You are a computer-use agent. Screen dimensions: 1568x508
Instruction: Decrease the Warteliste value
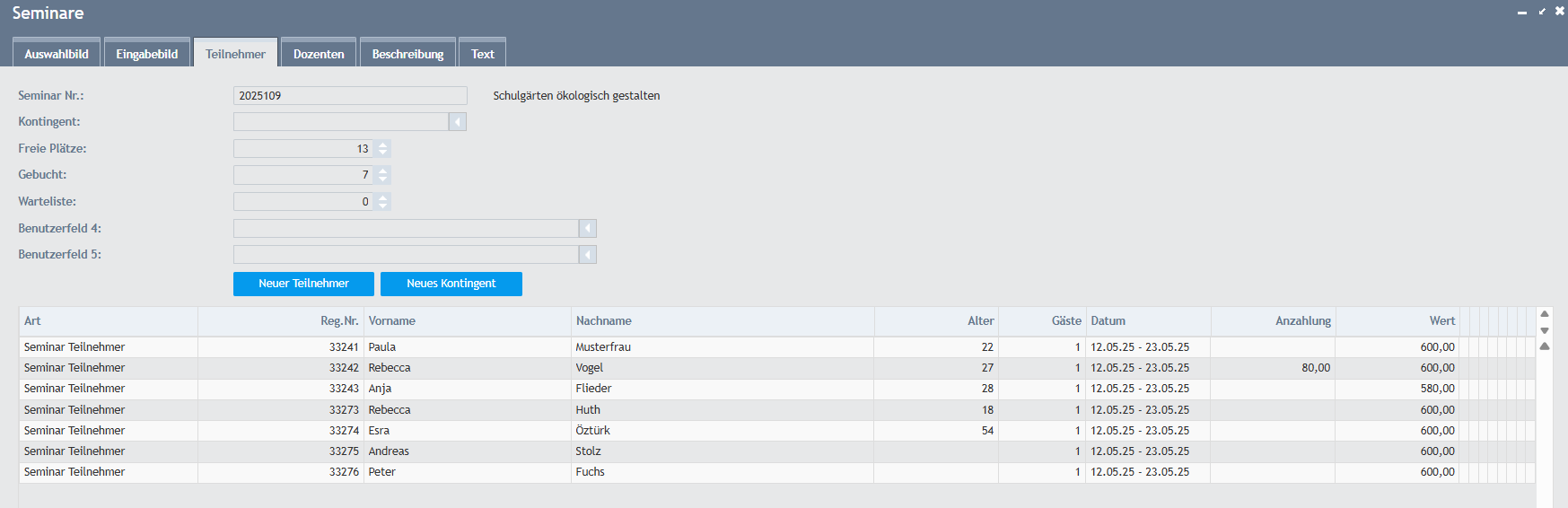pos(383,206)
